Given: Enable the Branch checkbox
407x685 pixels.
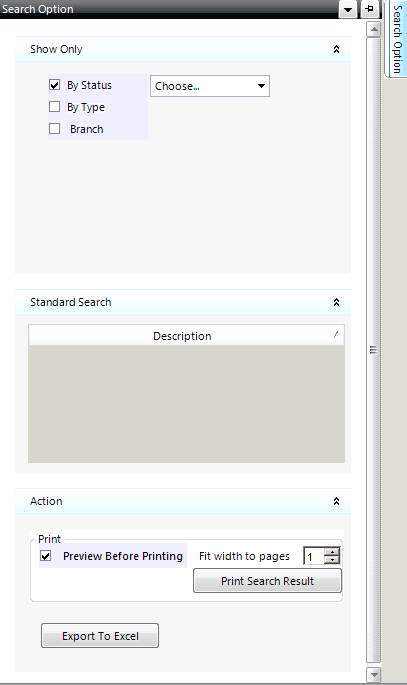Looking at the screenshot, I should click(55, 128).
